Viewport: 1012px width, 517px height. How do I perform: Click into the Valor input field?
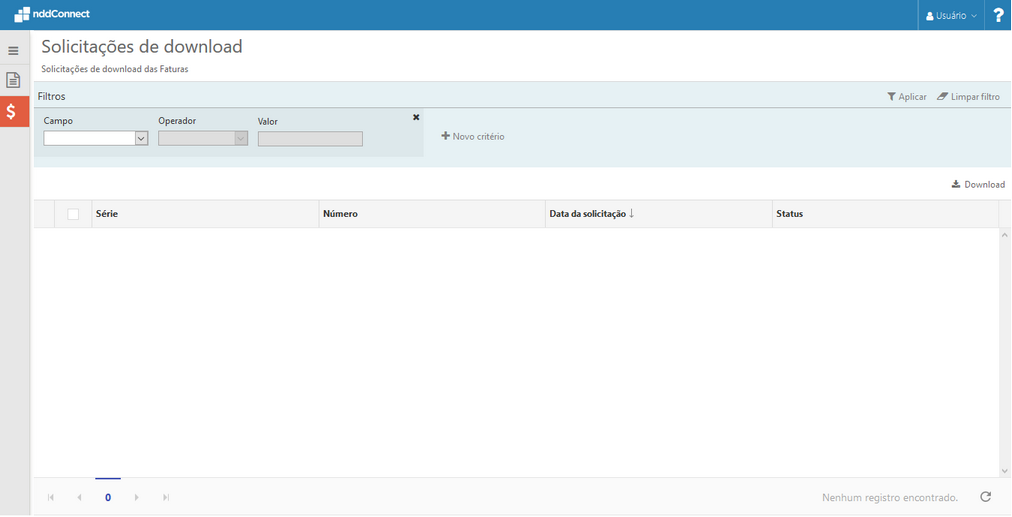[x=310, y=139]
